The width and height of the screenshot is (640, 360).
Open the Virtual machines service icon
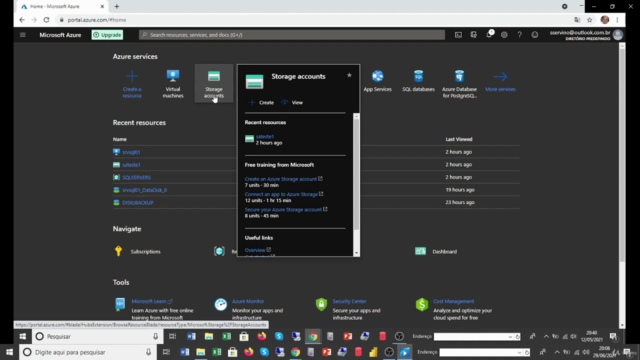point(173,76)
